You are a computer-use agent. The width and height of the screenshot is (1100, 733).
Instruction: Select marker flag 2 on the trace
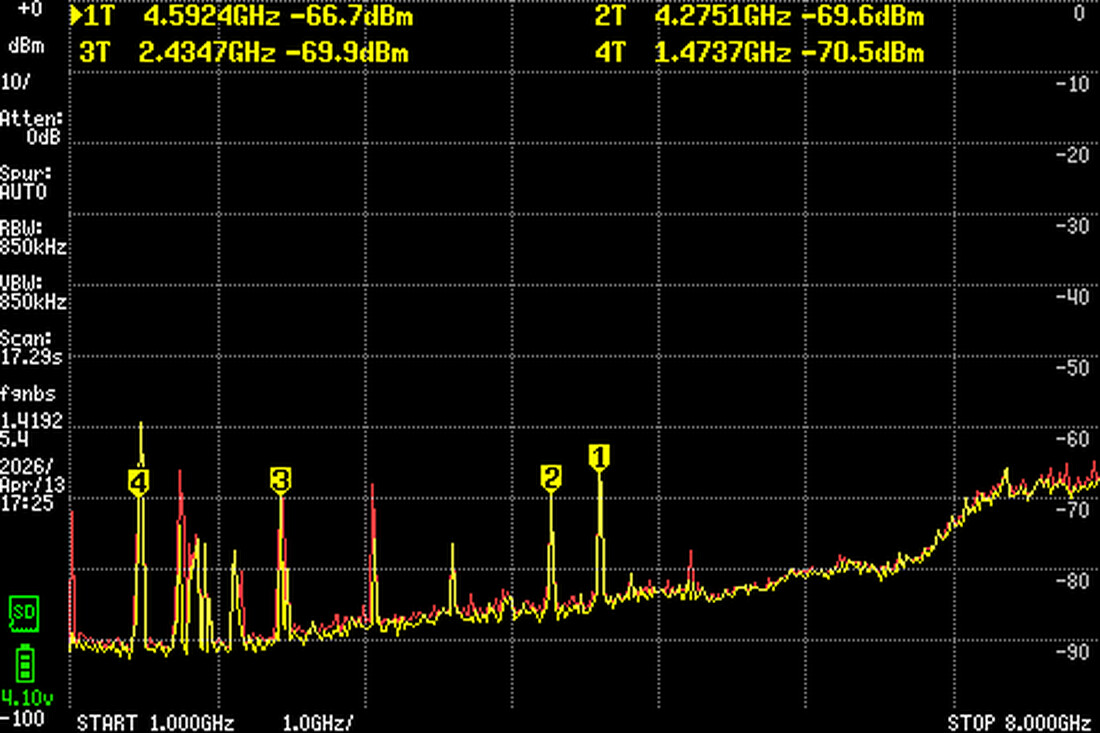coord(552,477)
